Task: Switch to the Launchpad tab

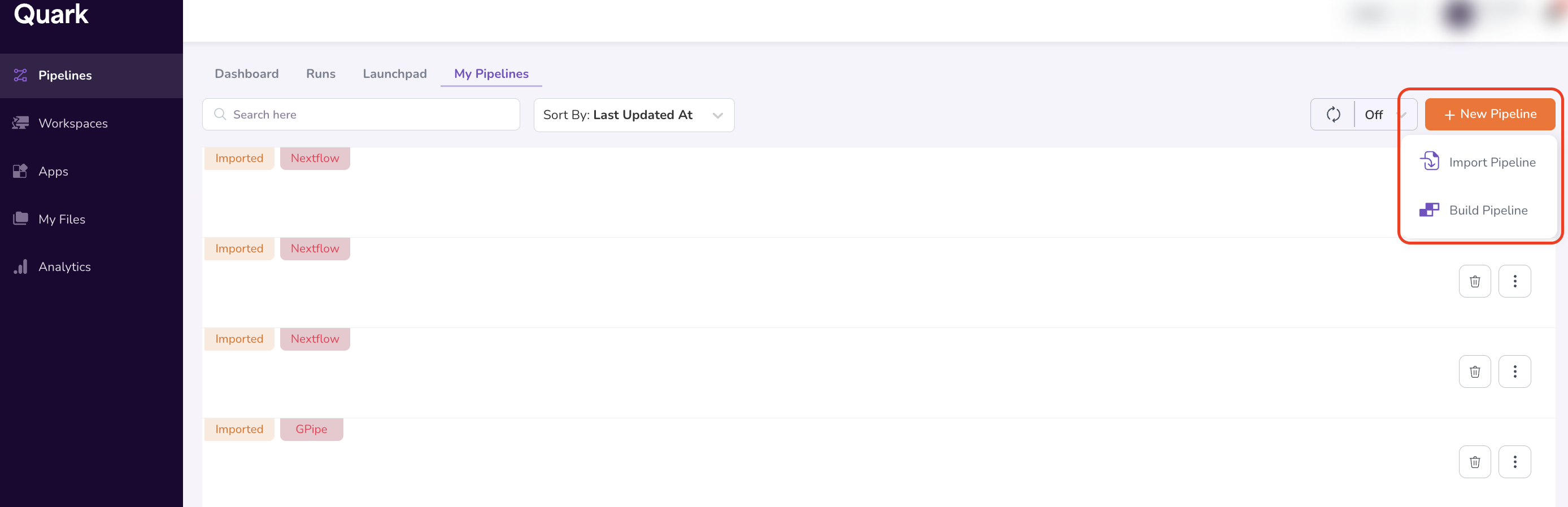Action: 394,73
